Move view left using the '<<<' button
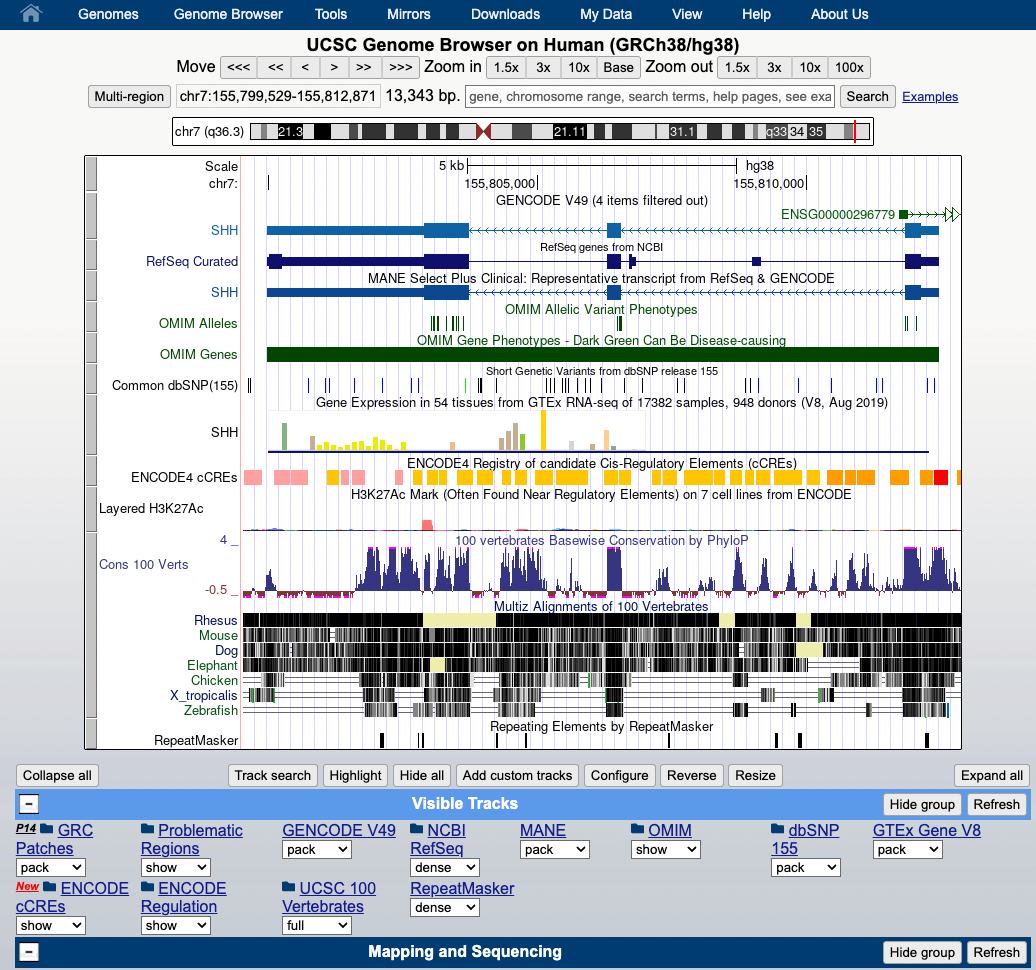This screenshot has height=970, width=1036. click(x=237, y=67)
